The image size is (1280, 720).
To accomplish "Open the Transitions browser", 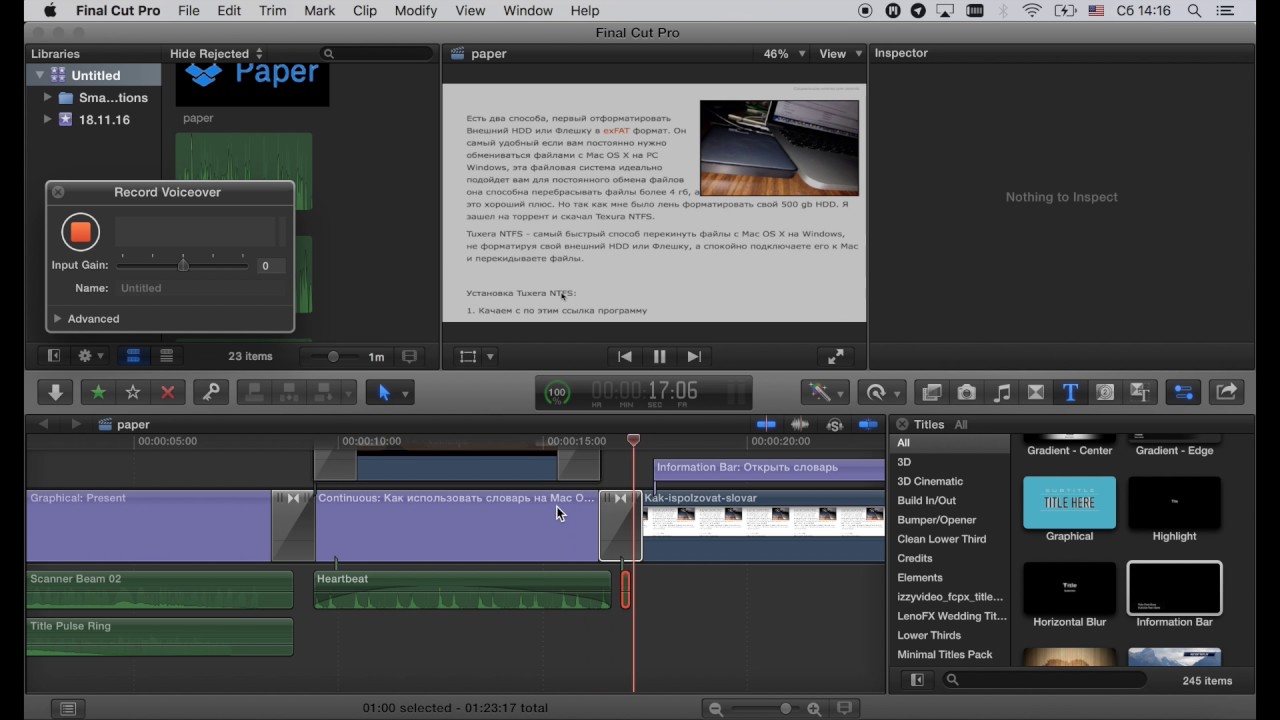I will [x=1036, y=393].
